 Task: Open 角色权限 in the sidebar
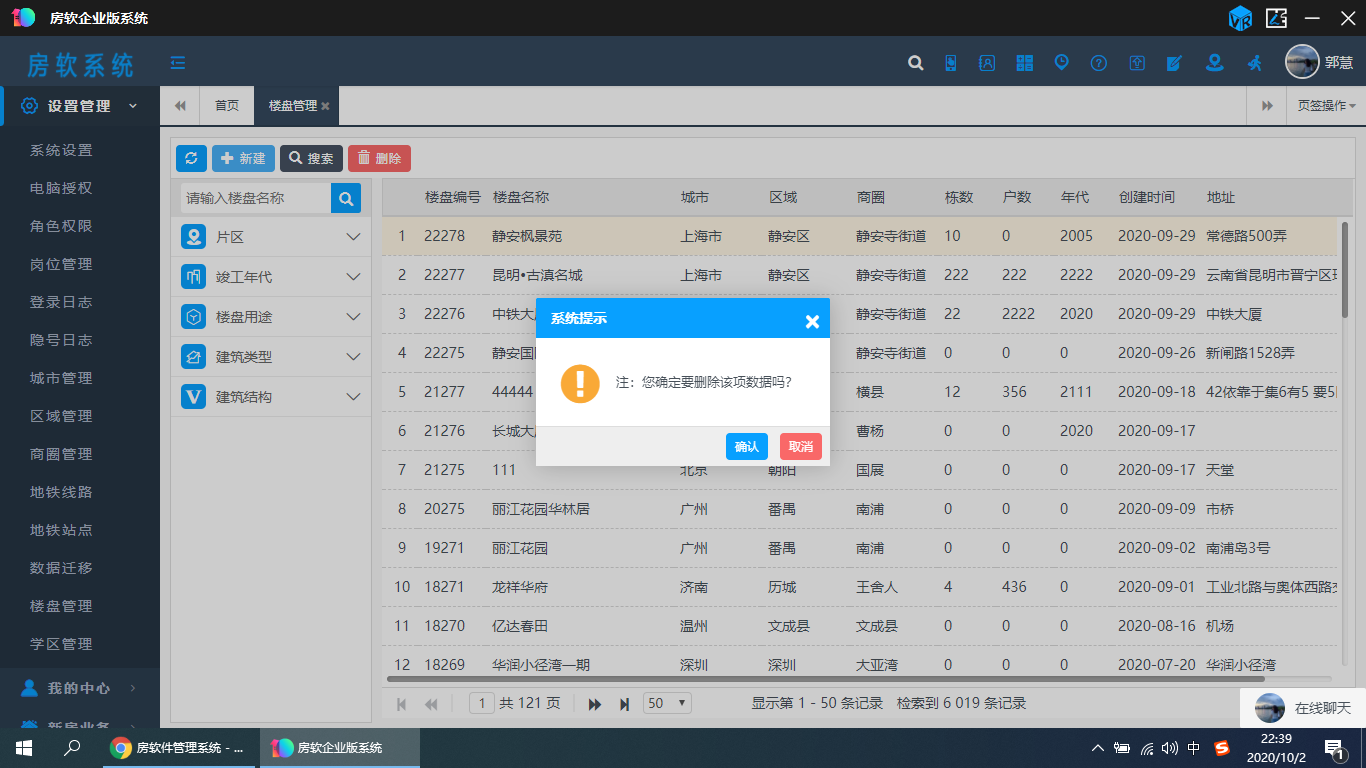pos(61,226)
